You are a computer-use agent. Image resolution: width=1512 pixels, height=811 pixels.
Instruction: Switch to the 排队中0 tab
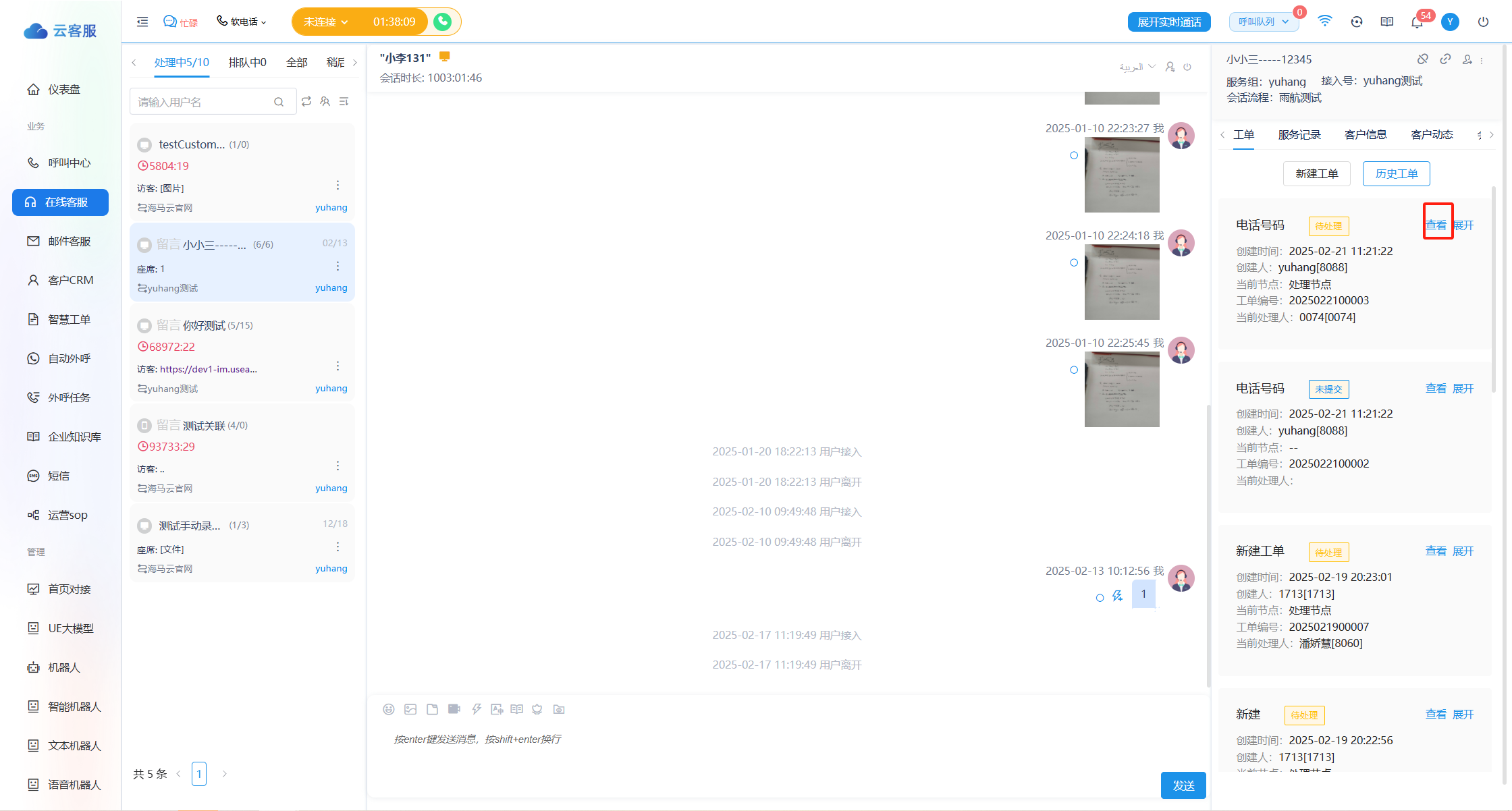(247, 63)
